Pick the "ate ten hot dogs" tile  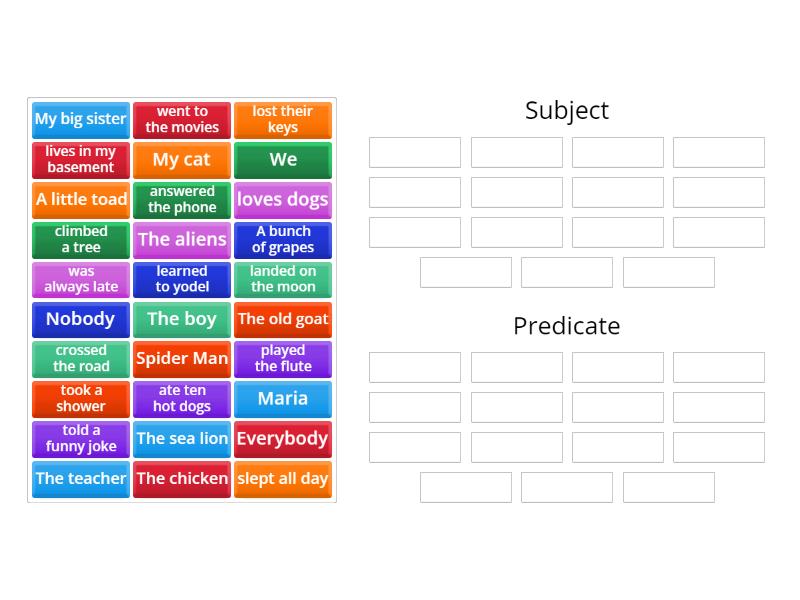[182, 399]
